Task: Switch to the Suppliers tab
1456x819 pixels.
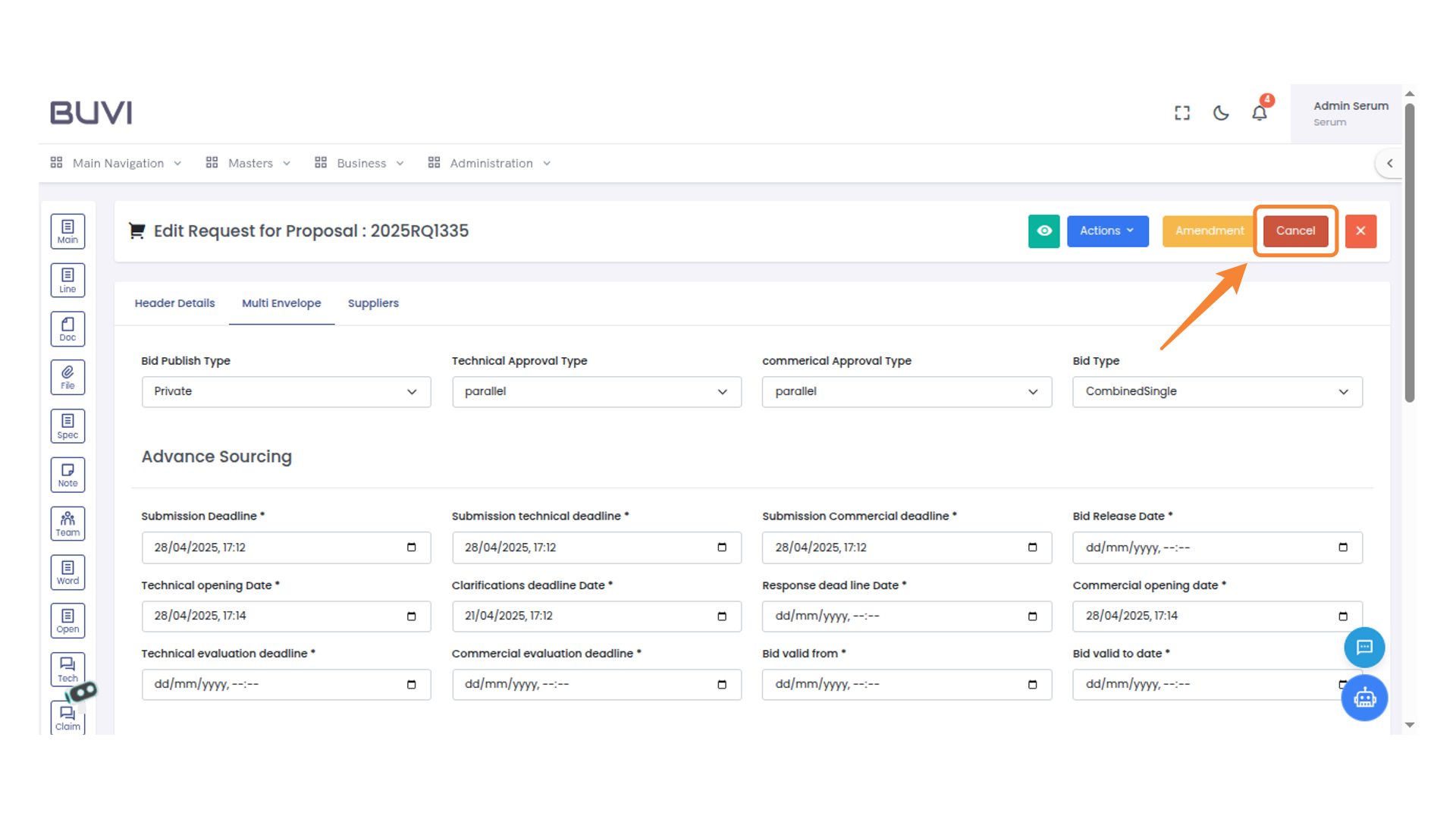Action: (x=373, y=303)
